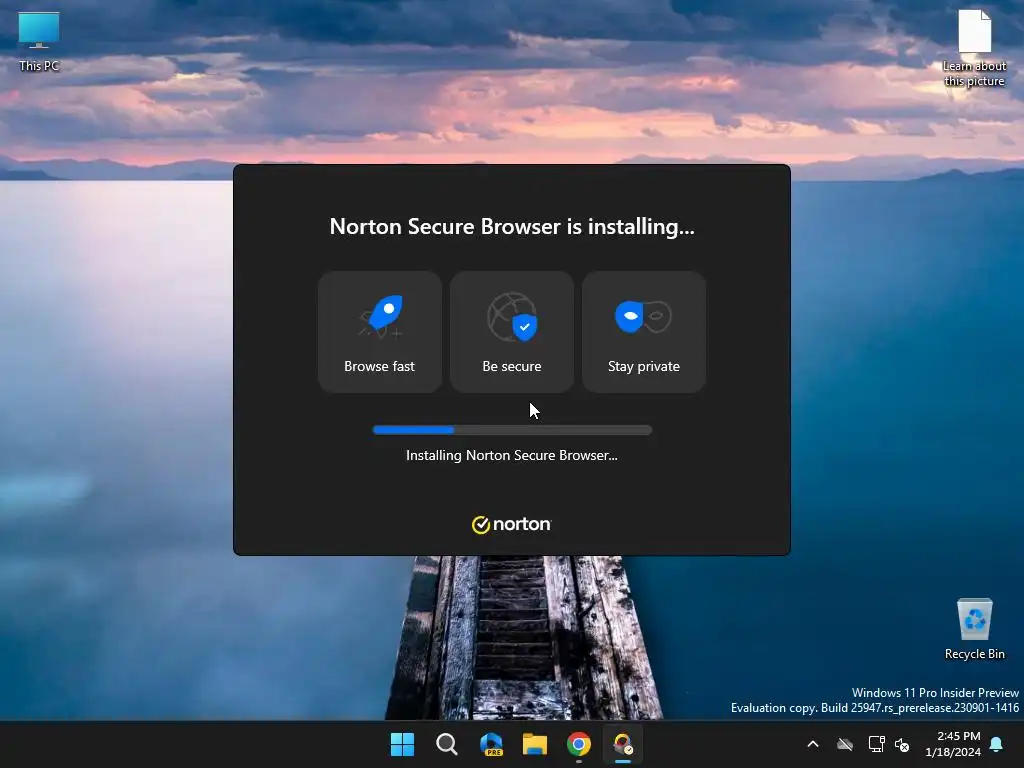Select the Learn about this picture icon
1024x768 pixels.
coord(974,48)
